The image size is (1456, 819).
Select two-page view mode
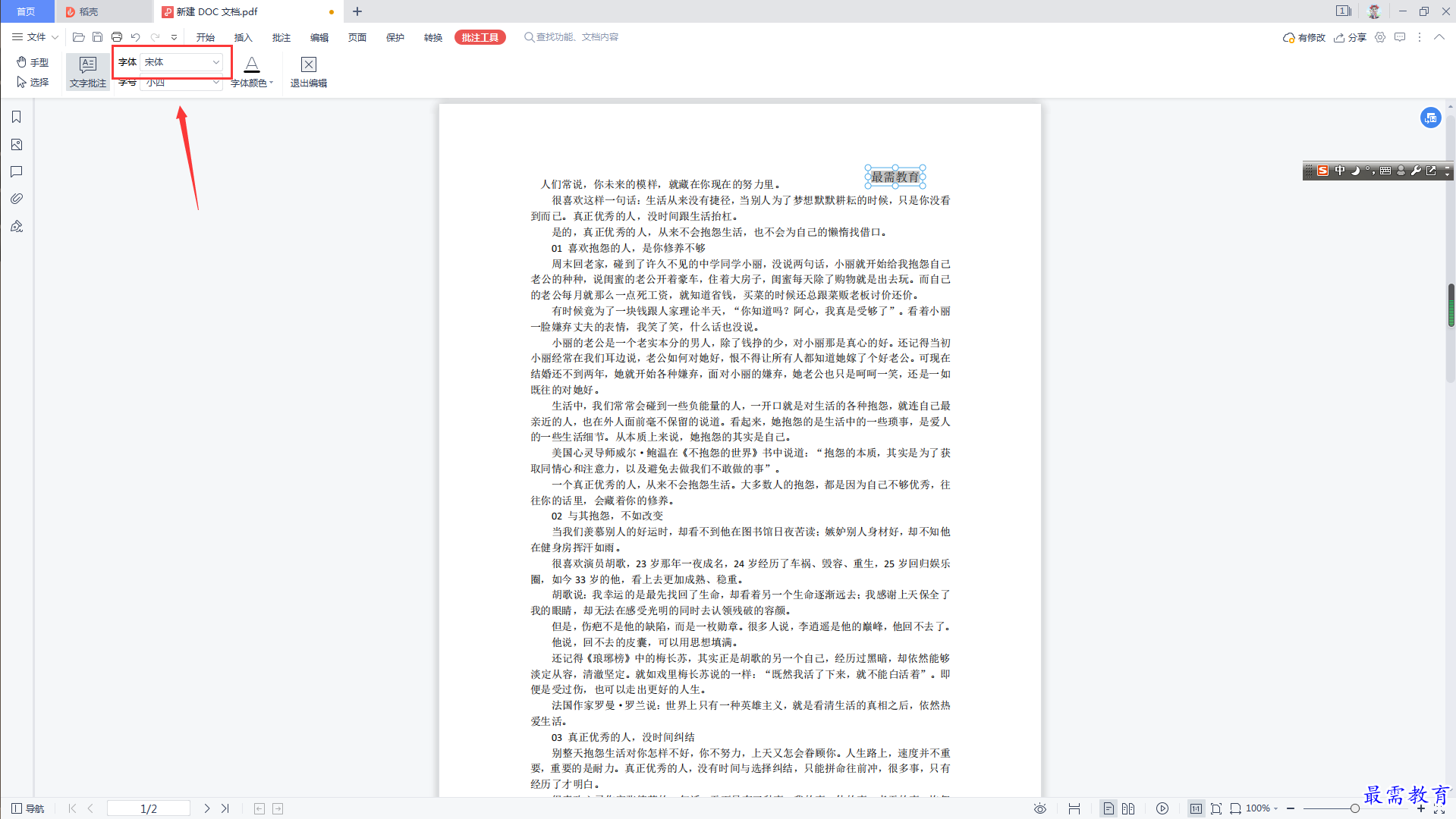coord(1128,808)
